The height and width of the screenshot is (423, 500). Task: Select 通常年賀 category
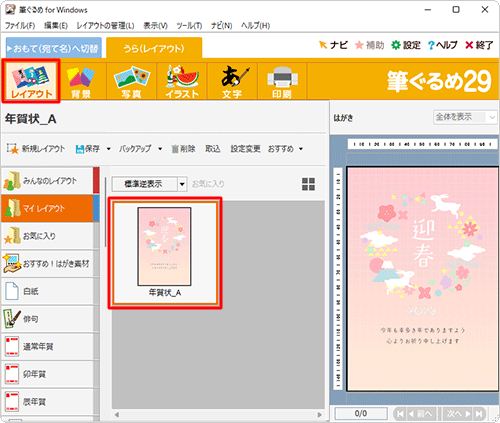coord(50,347)
